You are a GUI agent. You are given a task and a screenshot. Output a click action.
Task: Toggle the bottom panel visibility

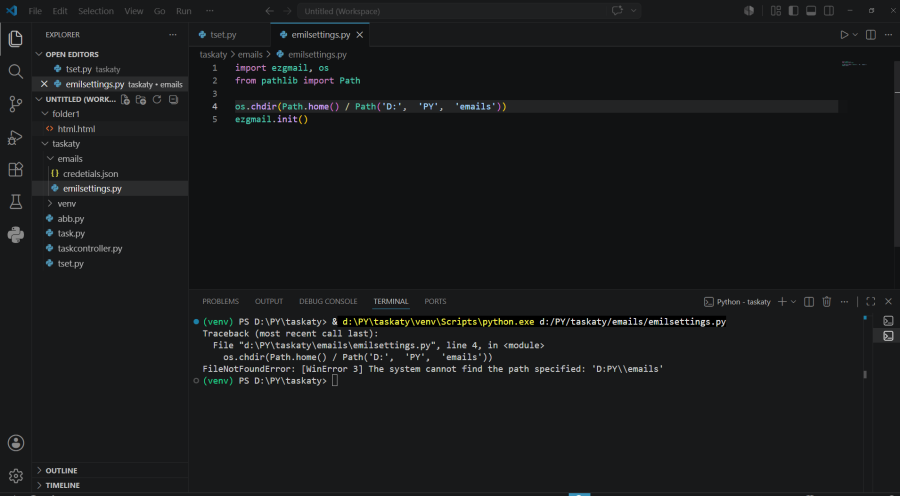tap(811, 11)
